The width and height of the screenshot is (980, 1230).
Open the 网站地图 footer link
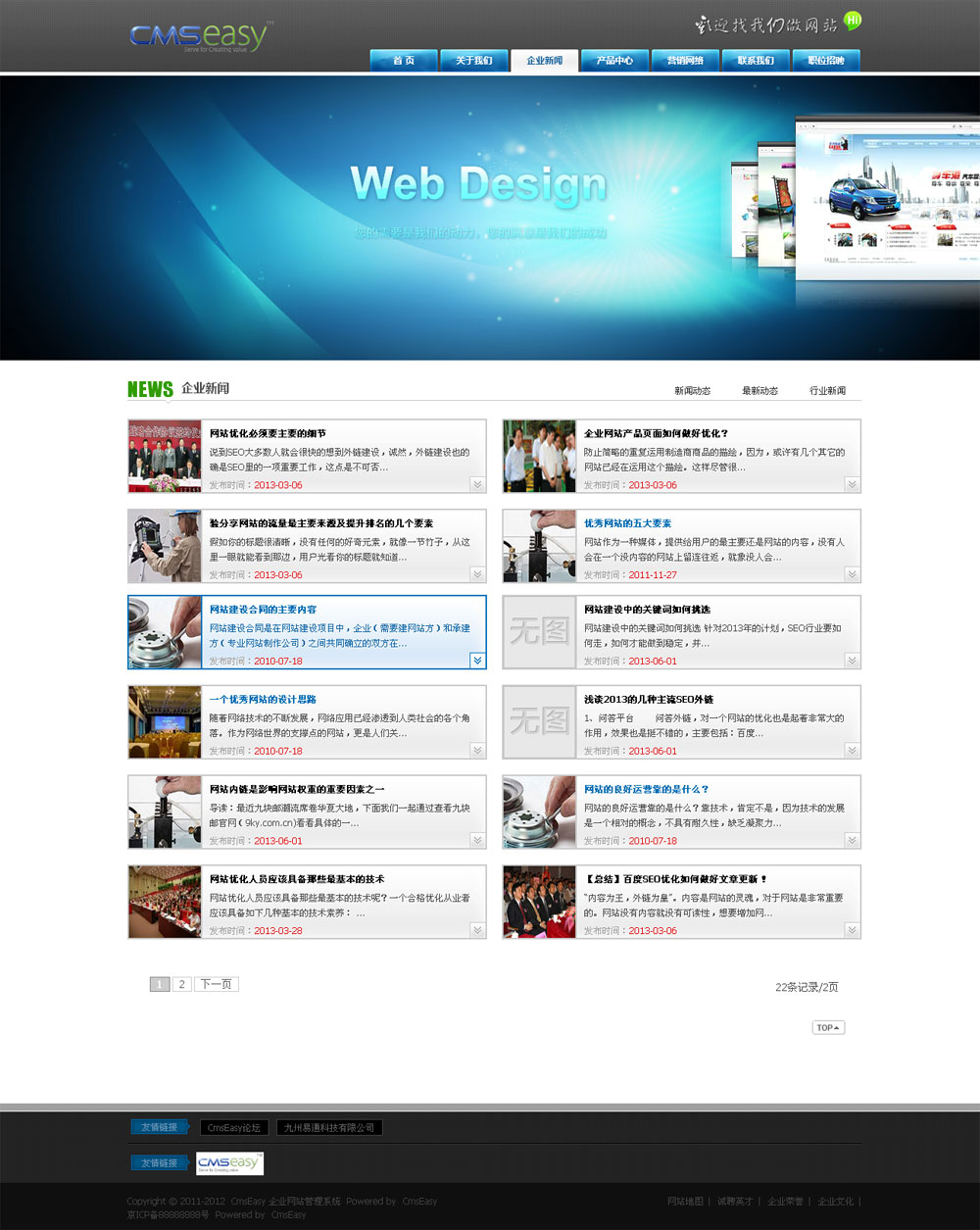tap(685, 1202)
